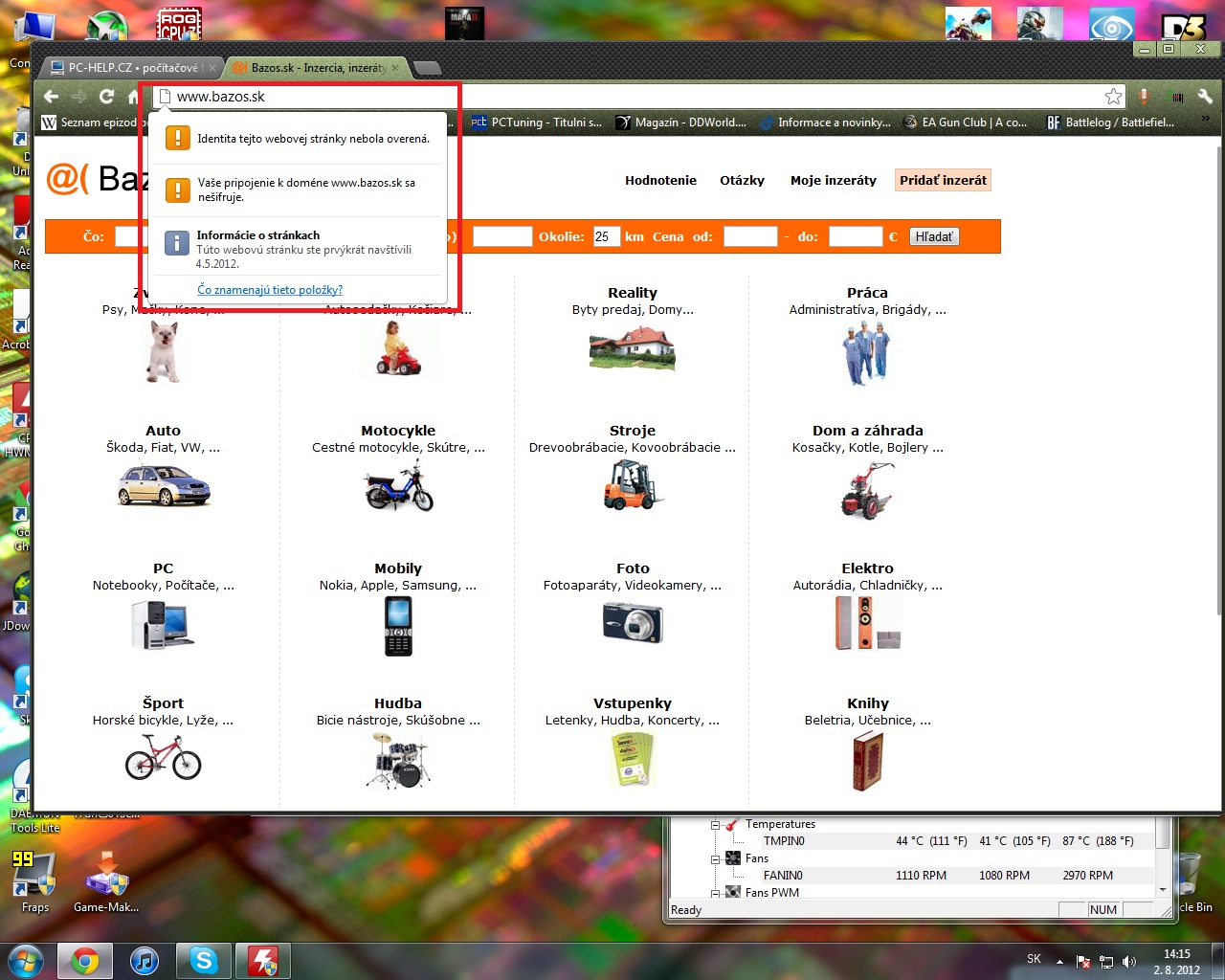Open the Vstupenky tickets image
Viewport: 1225px width, 980px height.
[633, 759]
